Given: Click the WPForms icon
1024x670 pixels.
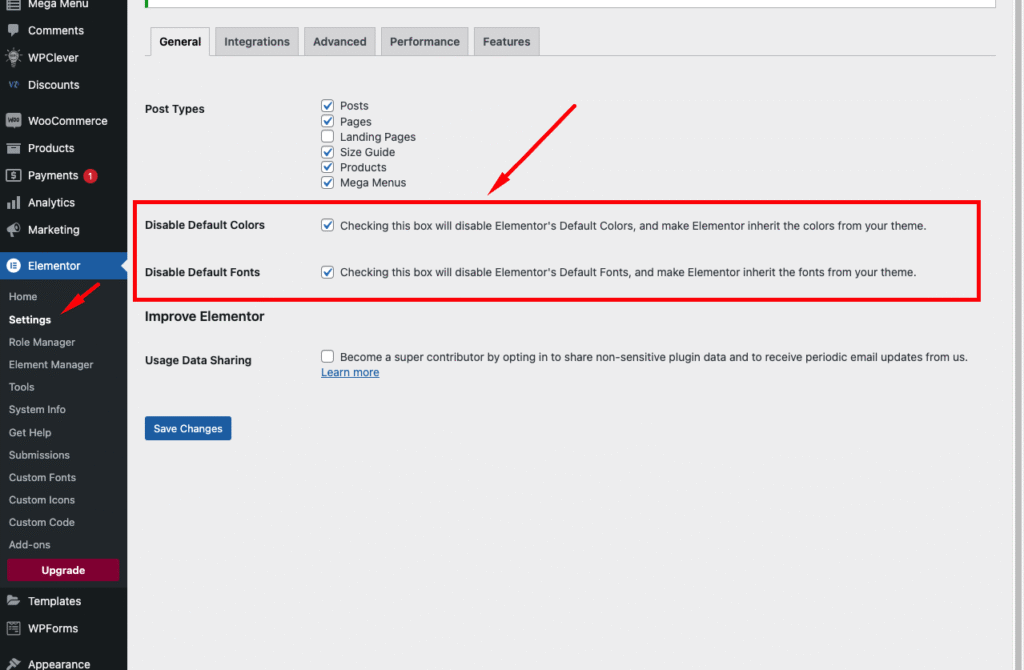Looking at the screenshot, I should point(13,628).
